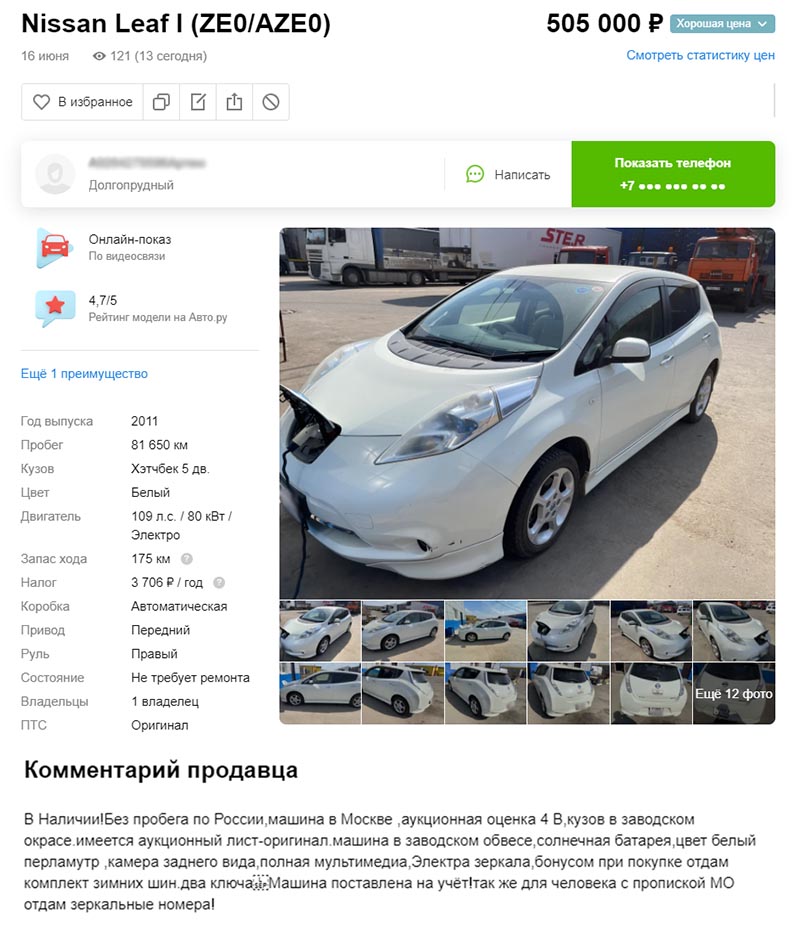
Task: Click the help icon next to Налог
Action: (x=219, y=582)
